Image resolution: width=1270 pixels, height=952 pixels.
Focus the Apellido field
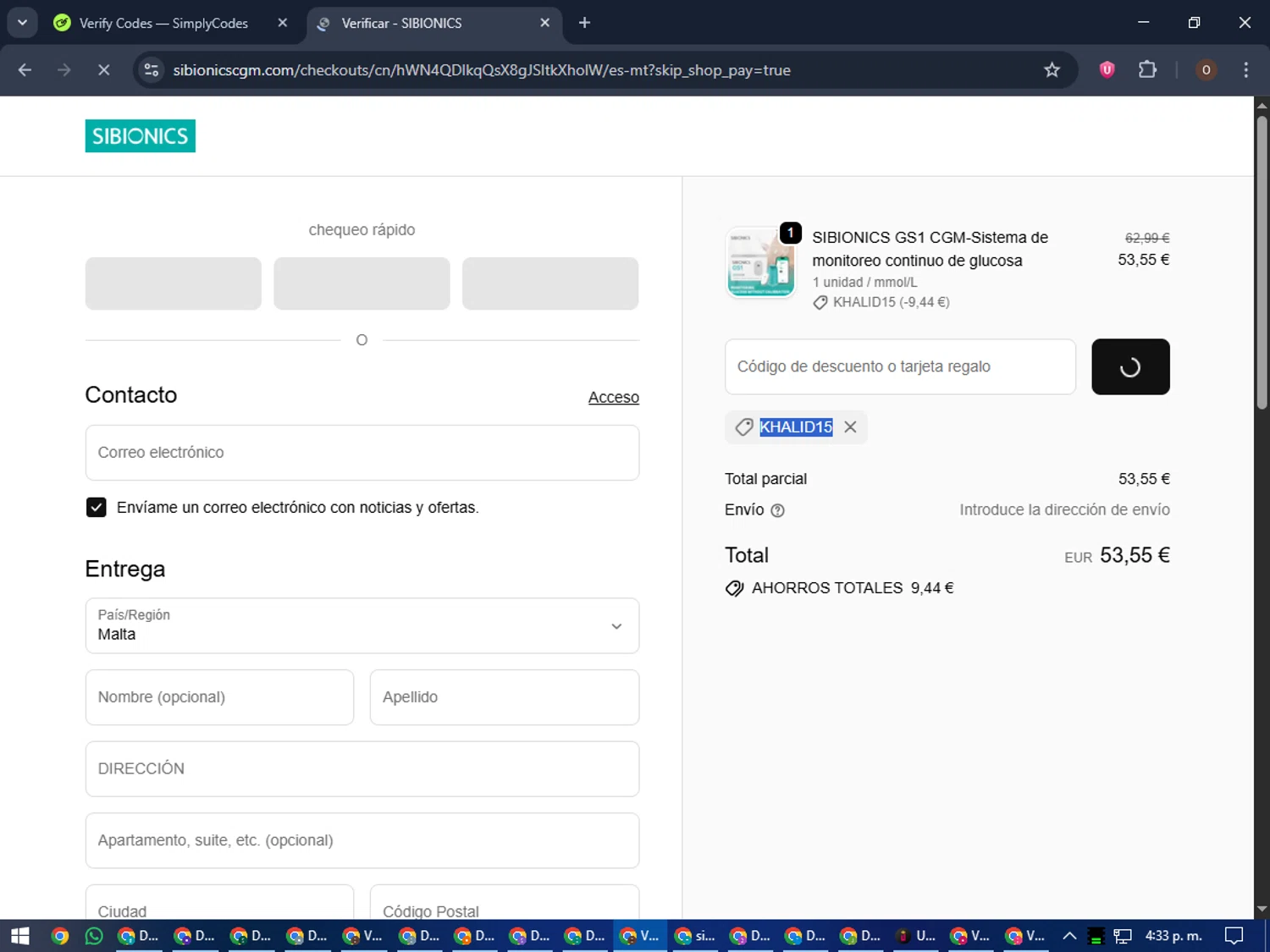click(x=505, y=697)
